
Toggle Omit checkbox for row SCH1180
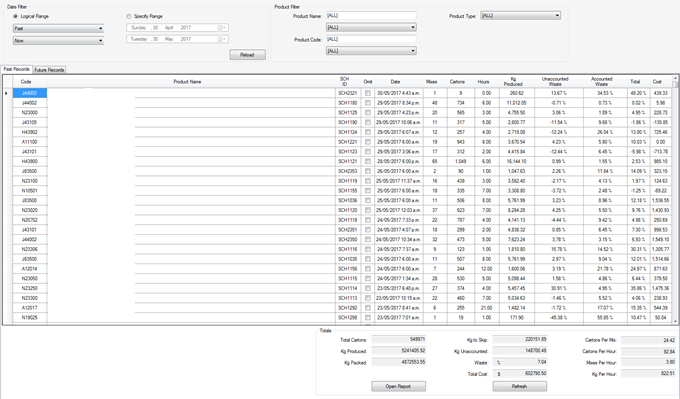coord(368,103)
